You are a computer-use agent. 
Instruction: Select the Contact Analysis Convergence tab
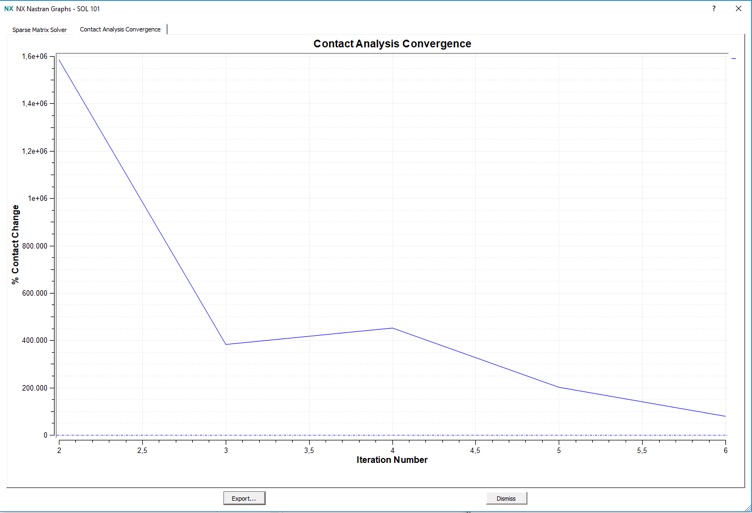[x=120, y=30]
